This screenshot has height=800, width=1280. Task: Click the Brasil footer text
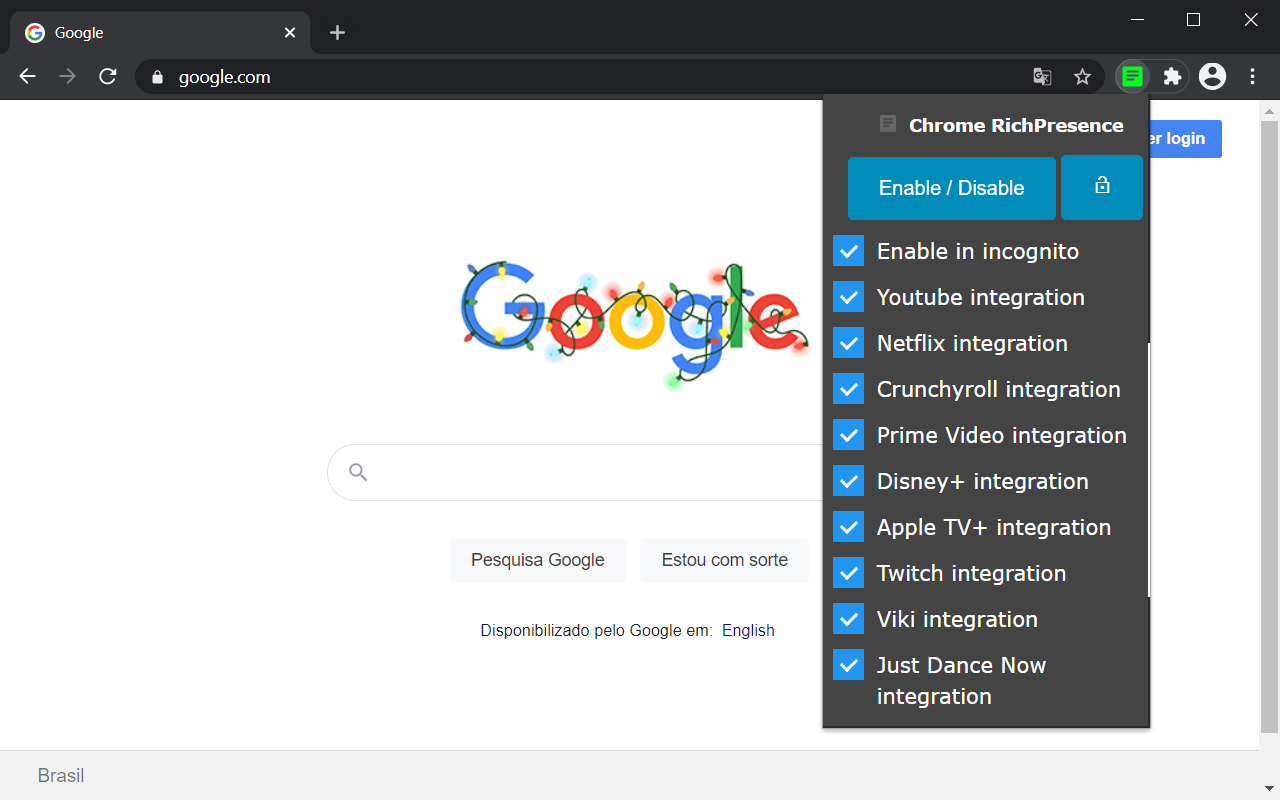61,775
